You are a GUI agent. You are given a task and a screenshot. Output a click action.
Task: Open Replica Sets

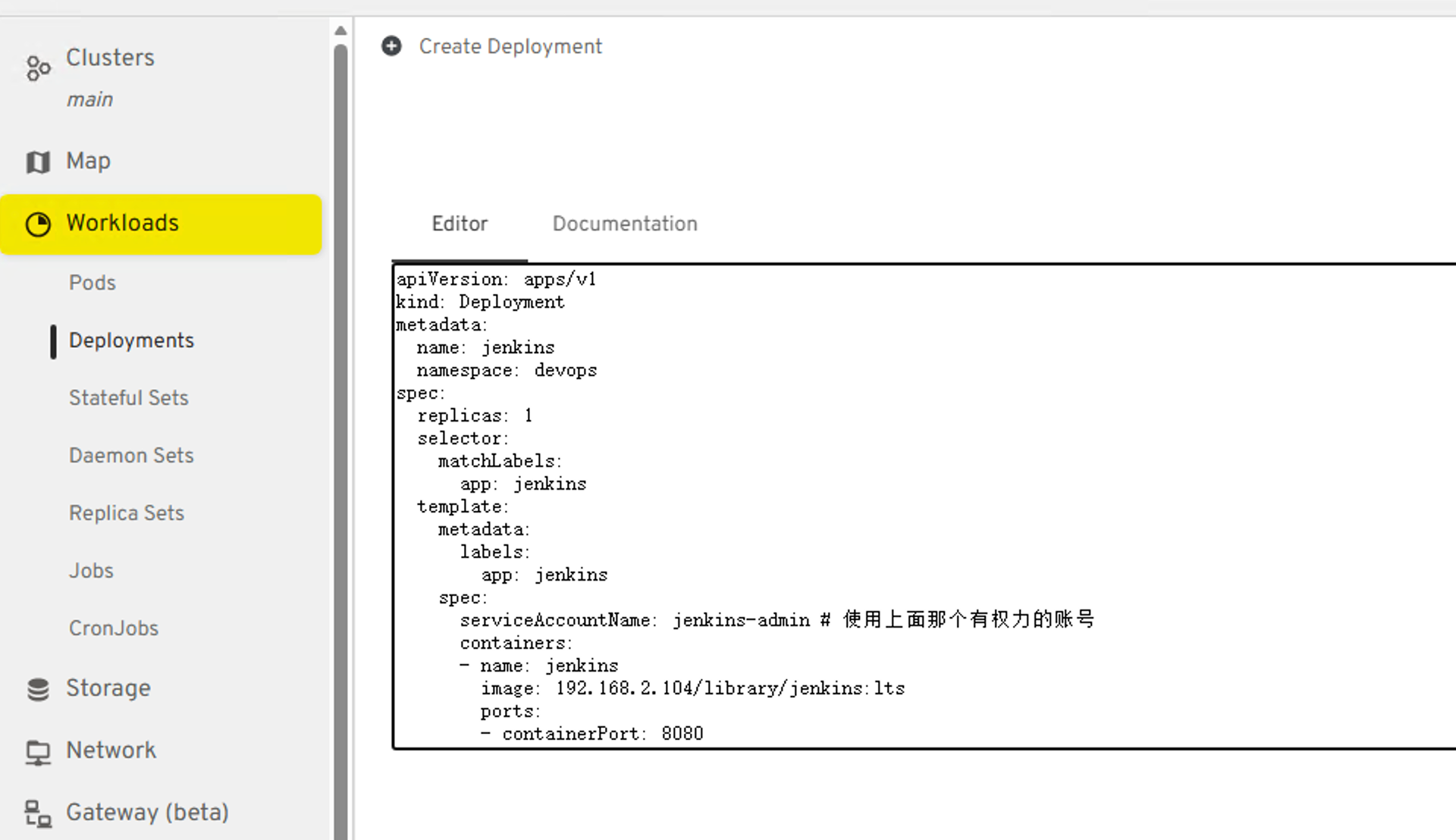click(x=127, y=513)
